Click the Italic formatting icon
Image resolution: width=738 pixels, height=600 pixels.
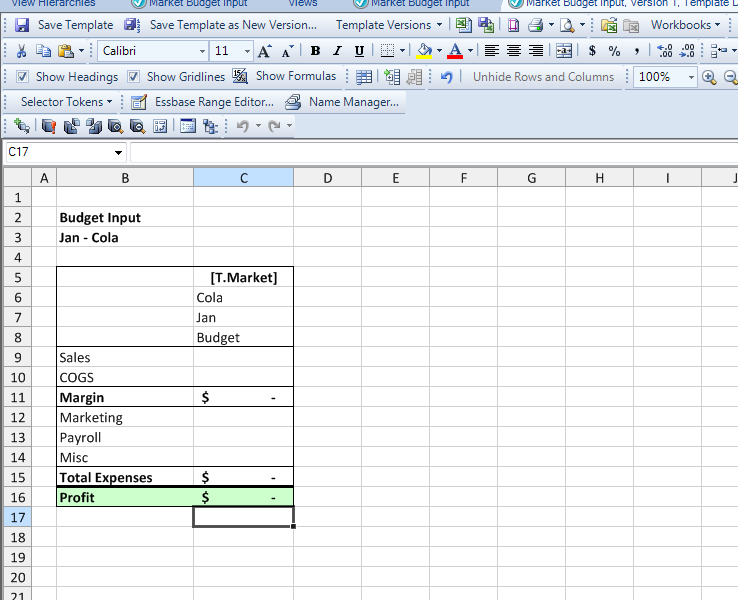pyautogui.click(x=337, y=51)
